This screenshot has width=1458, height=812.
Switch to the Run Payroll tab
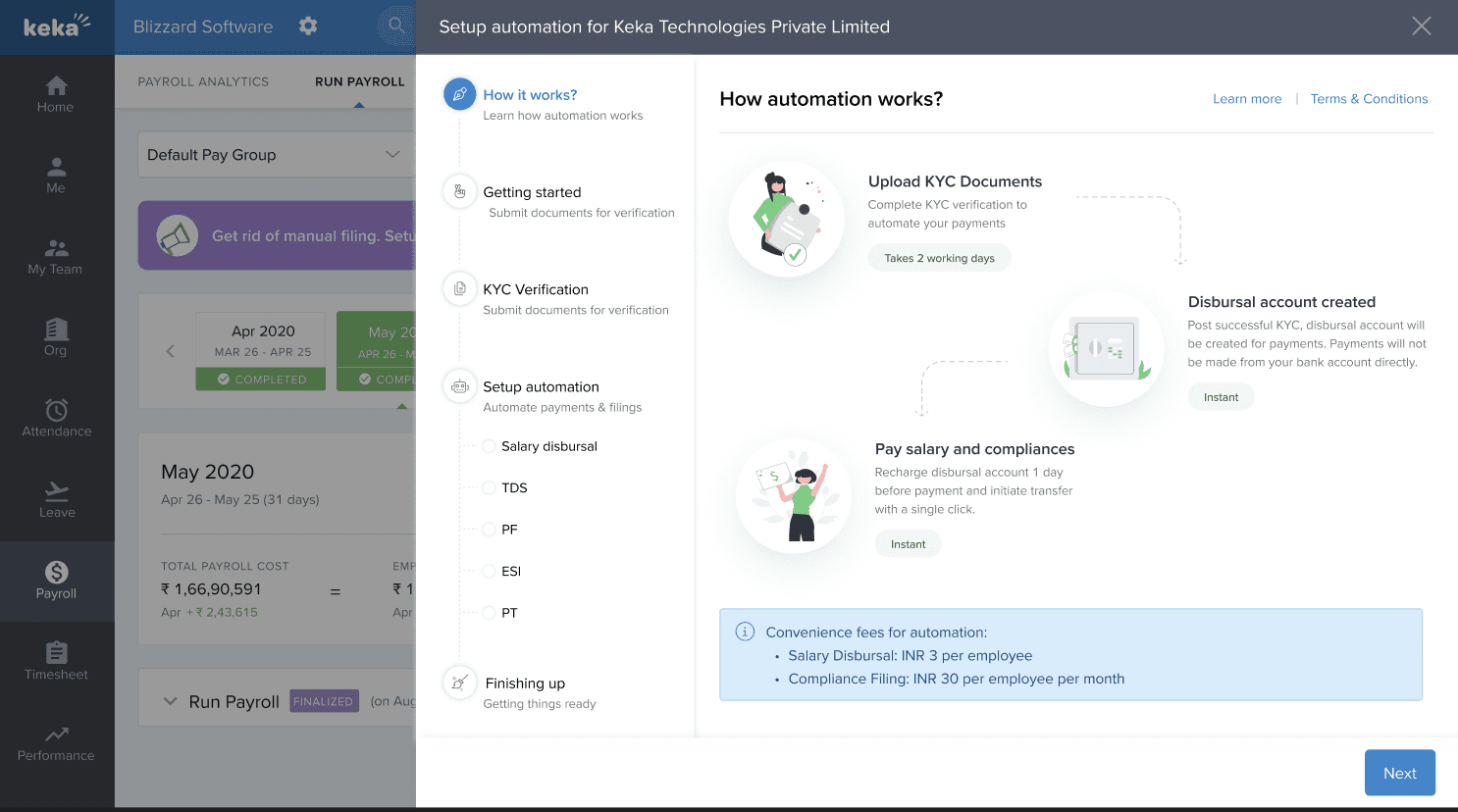point(359,81)
